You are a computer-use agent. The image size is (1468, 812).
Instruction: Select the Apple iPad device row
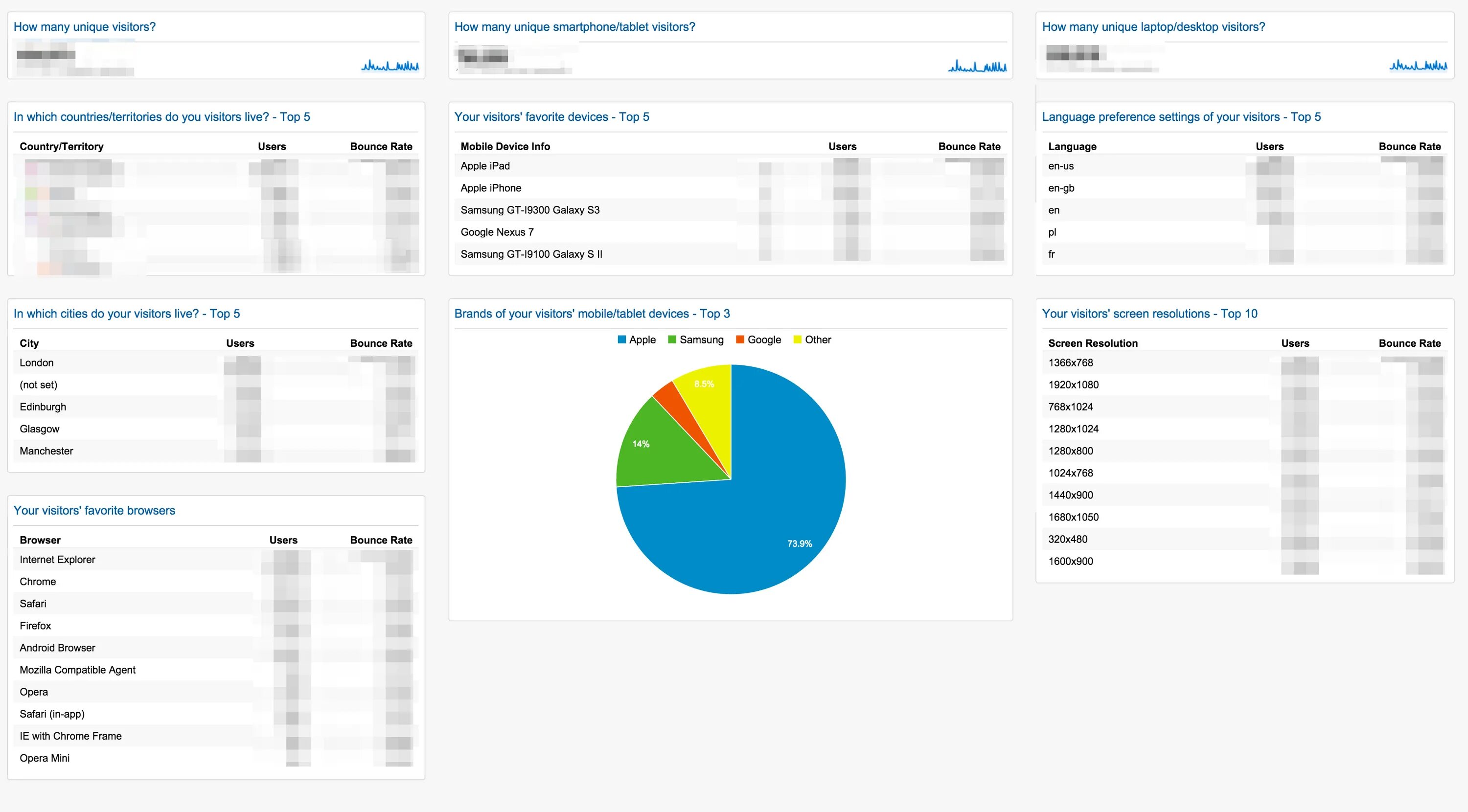485,166
